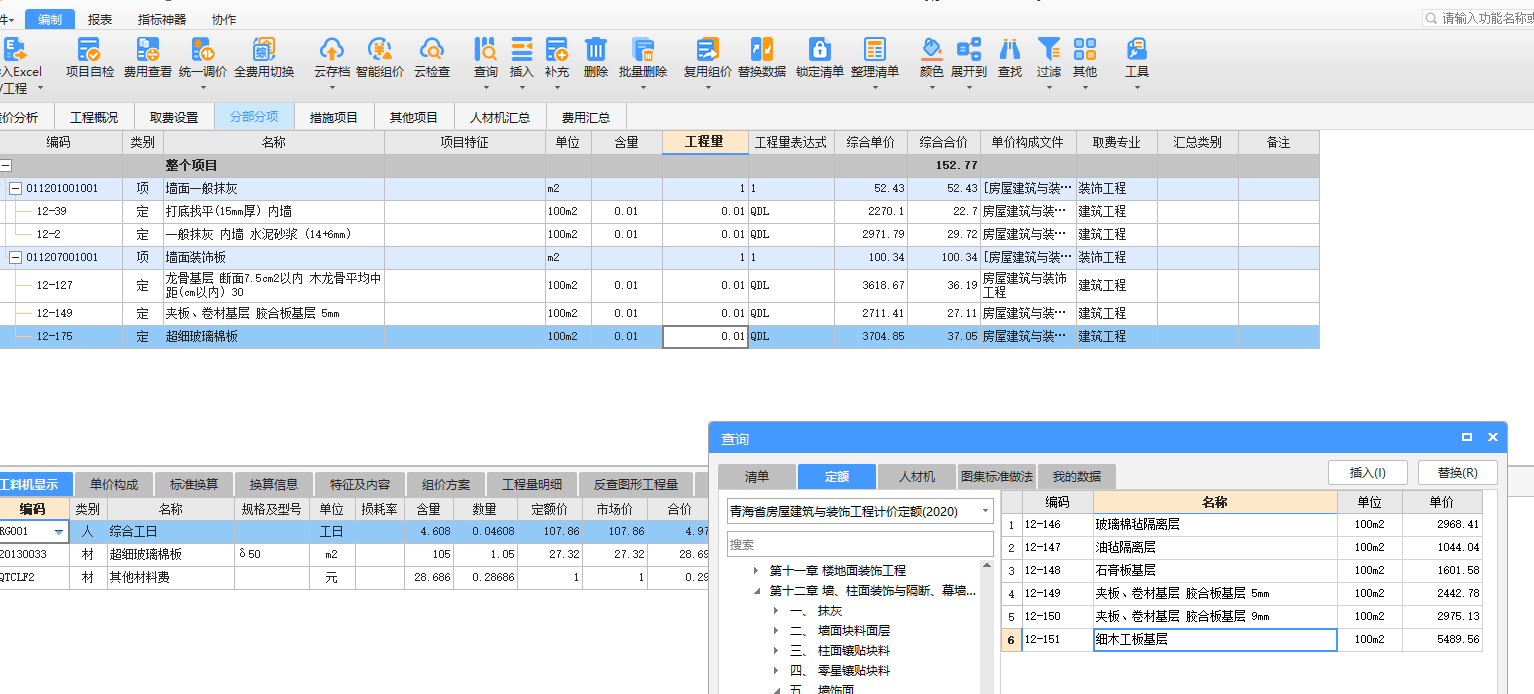This screenshot has height=694, width=1534.
Task: Open the 费用汇总 tab
Action: click(586, 117)
